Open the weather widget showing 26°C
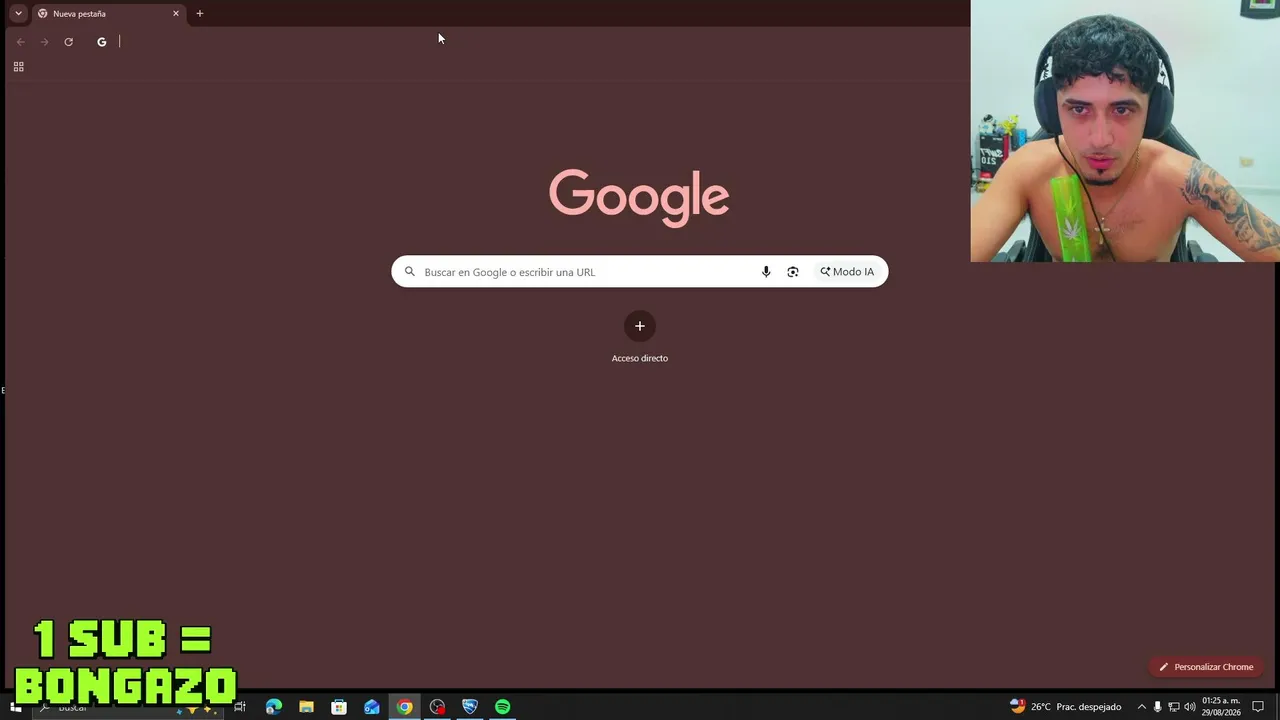The width and height of the screenshot is (1280, 720). point(1065,707)
